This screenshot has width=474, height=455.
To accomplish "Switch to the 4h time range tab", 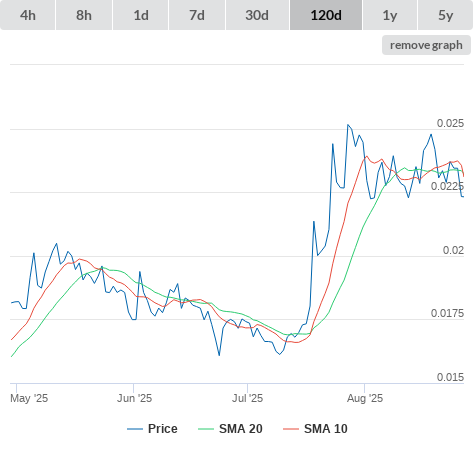I will tap(28, 15).
